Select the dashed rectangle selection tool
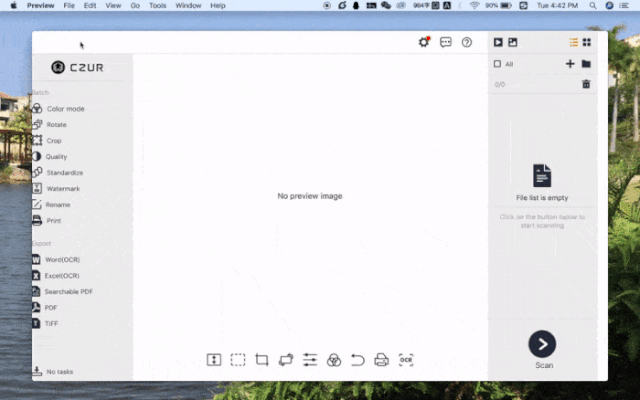 [238, 360]
